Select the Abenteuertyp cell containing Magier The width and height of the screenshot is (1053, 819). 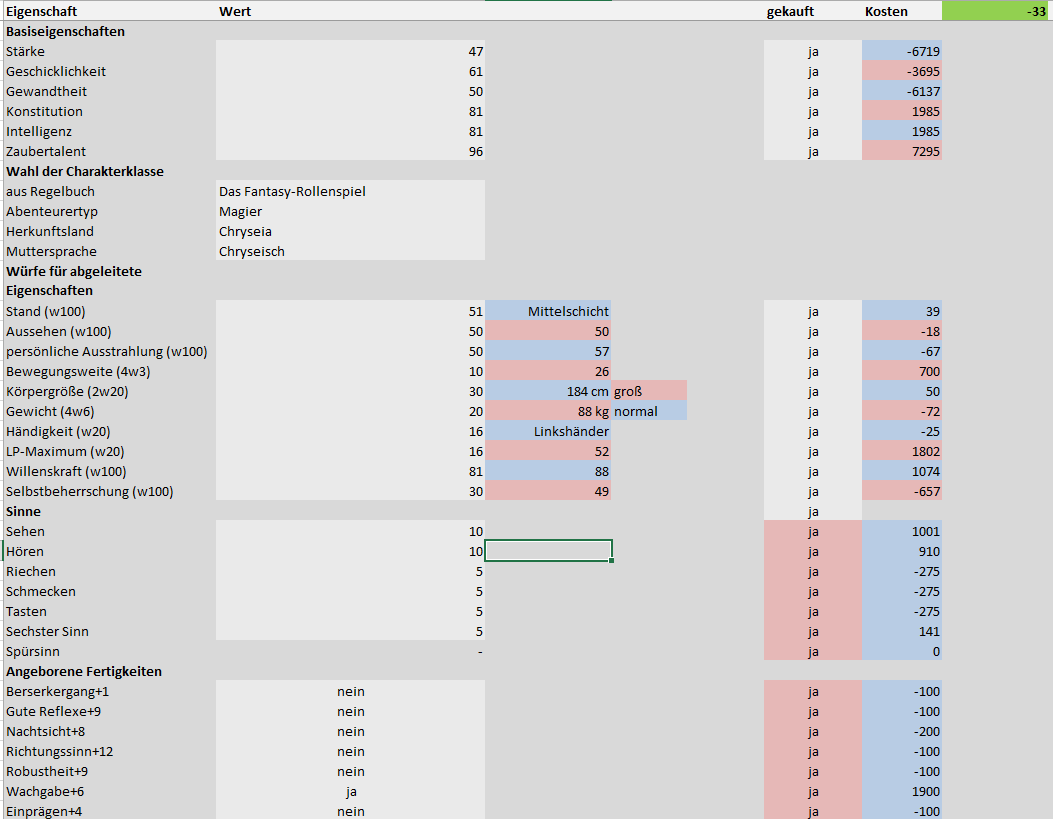click(350, 211)
